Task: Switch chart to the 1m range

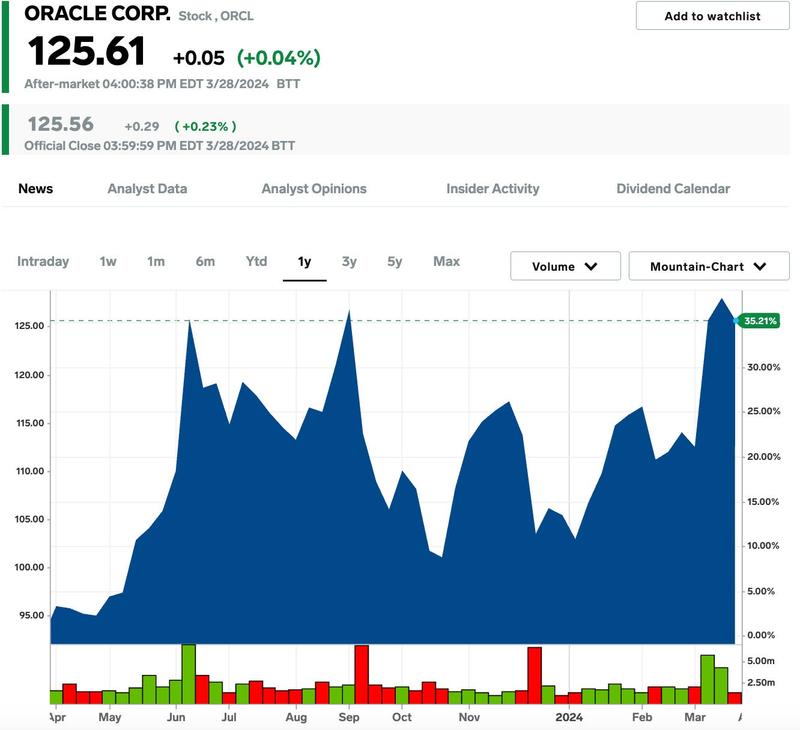Action: 156,261
